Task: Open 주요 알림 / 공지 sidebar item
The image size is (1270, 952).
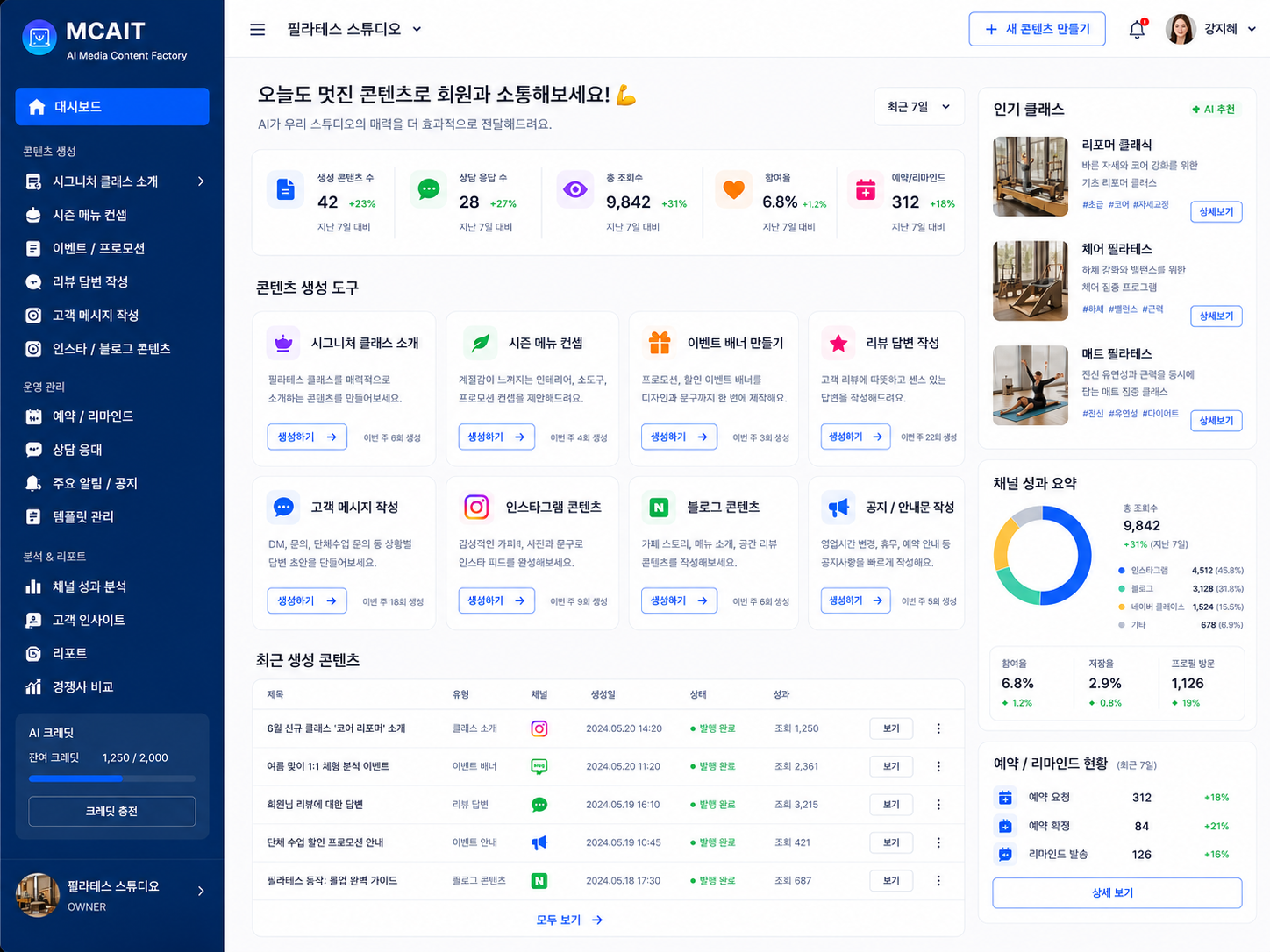Action: pyautogui.click(x=112, y=483)
